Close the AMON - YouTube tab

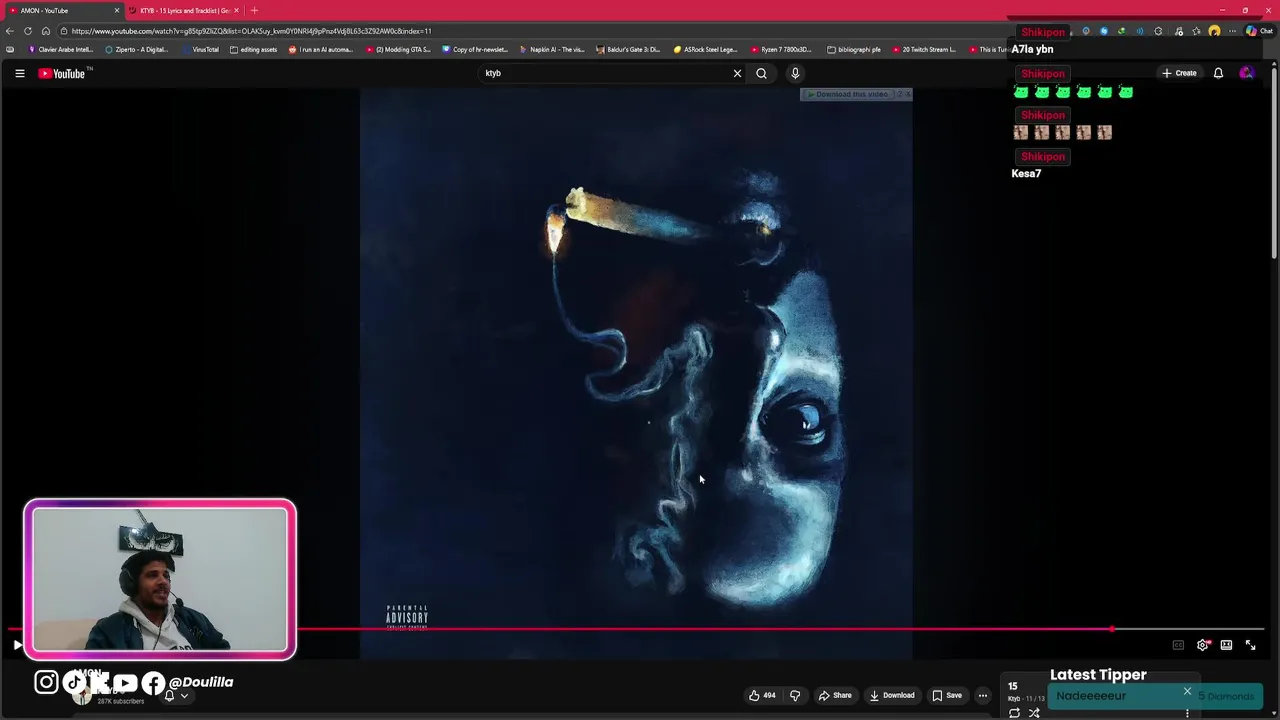coord(116,10)
